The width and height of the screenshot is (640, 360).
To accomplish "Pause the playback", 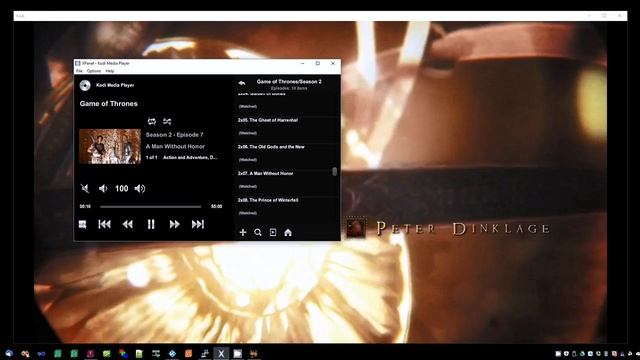I will (151, 224).
